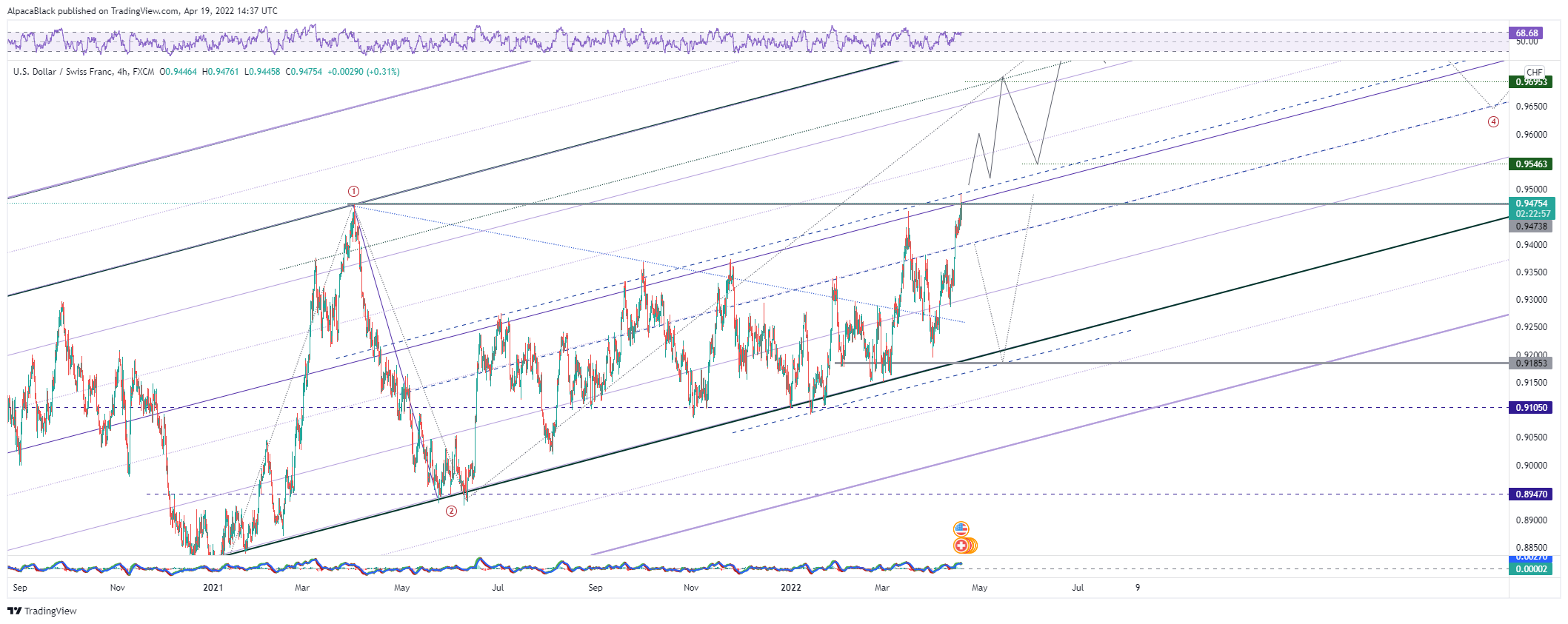Click the 2022 label on time axis
Viewport: 1568px width, 624px height.
click(791, 588)
